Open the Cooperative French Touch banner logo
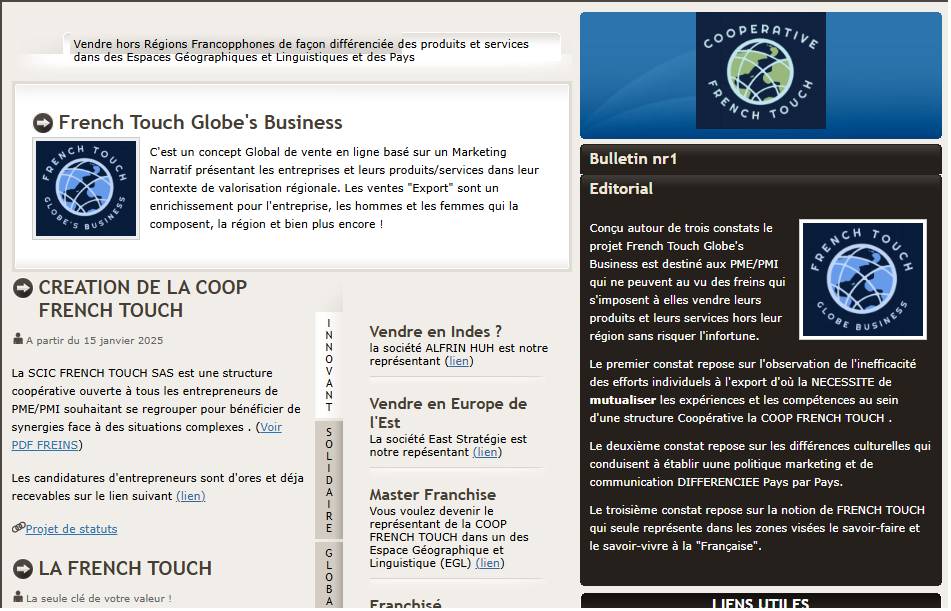 coord(761,71)
